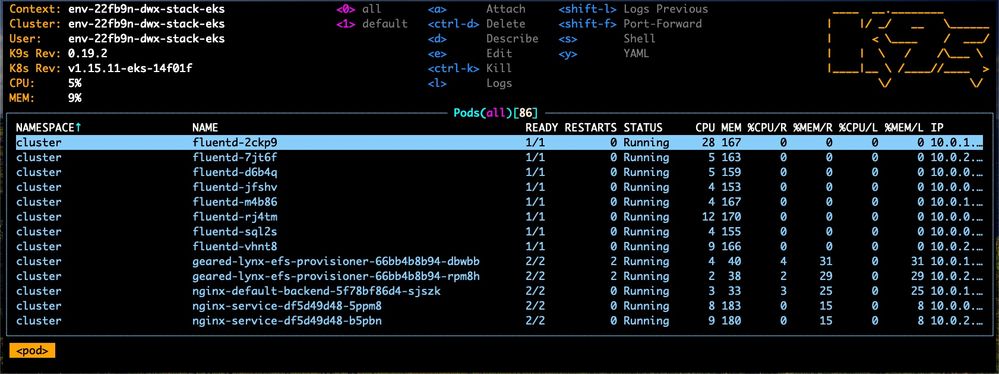Click the <d> Describe shortcut
999x374 pixels.
483,38
